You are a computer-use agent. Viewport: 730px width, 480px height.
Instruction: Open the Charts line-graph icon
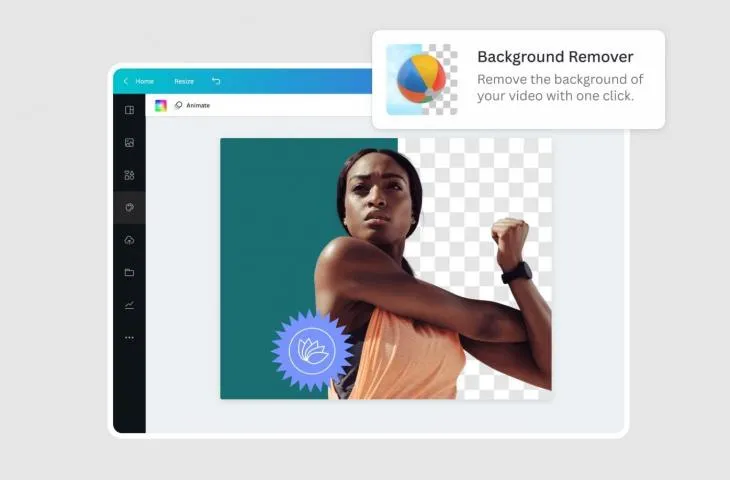(129, 305)
